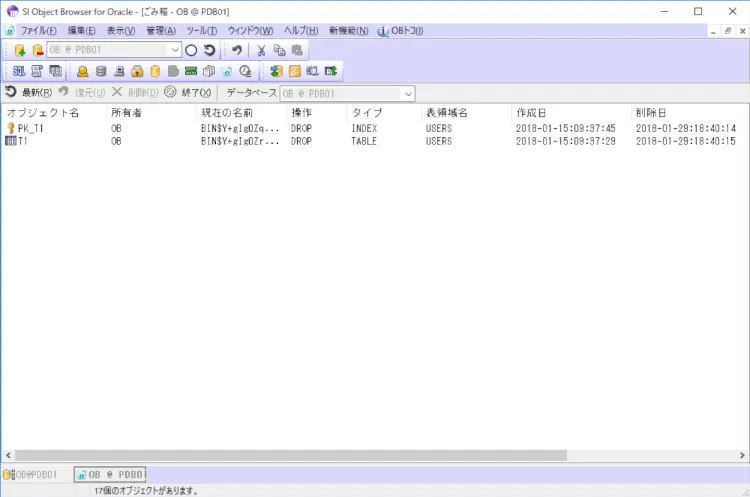Click the 復元(U) restore button

coord(82,92)
